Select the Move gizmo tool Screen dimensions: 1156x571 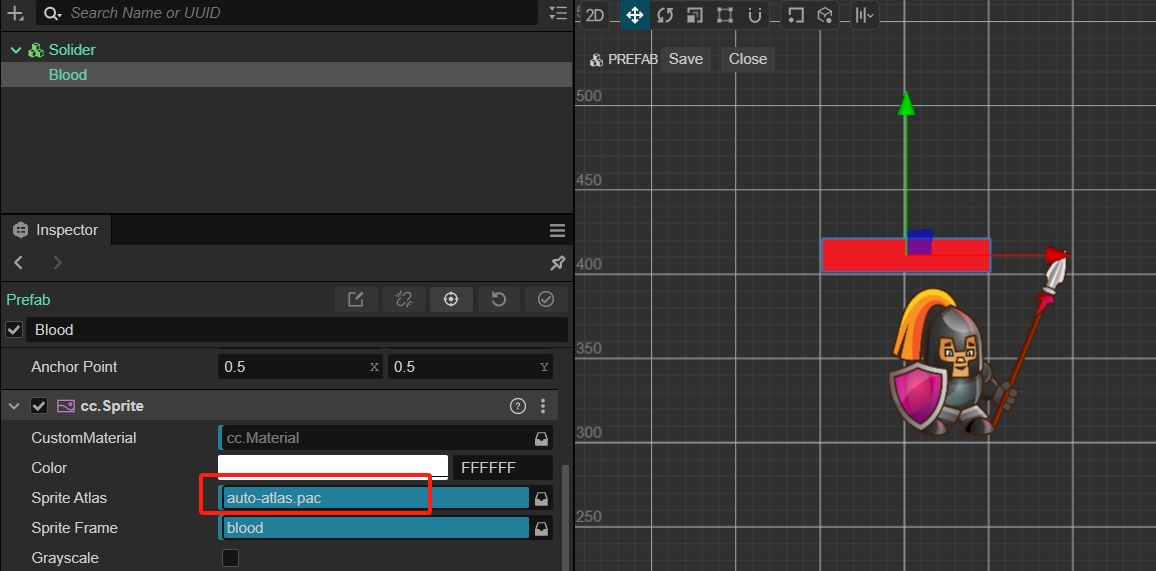635,15
